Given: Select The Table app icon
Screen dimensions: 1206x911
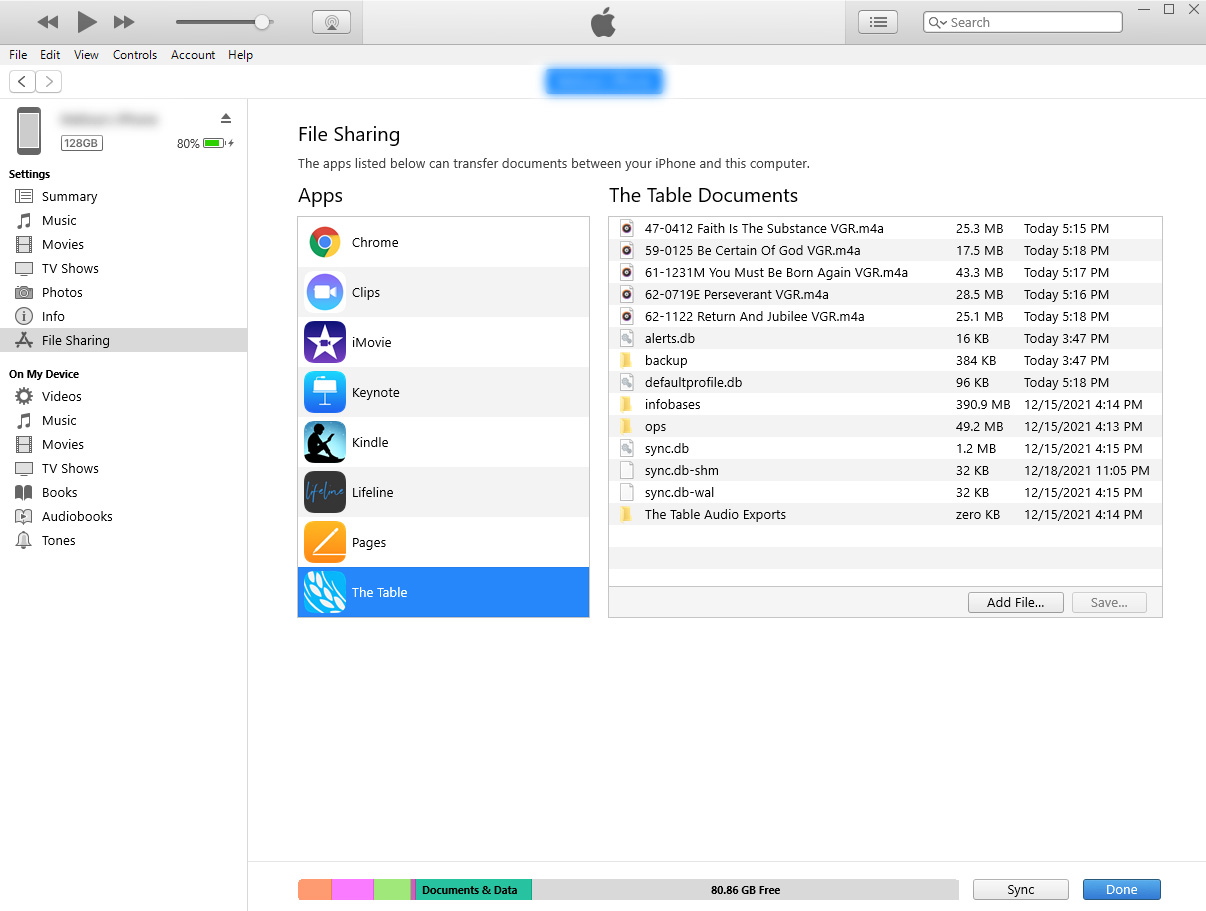Looking at the screenshot, I should click(x=325, y=592).
